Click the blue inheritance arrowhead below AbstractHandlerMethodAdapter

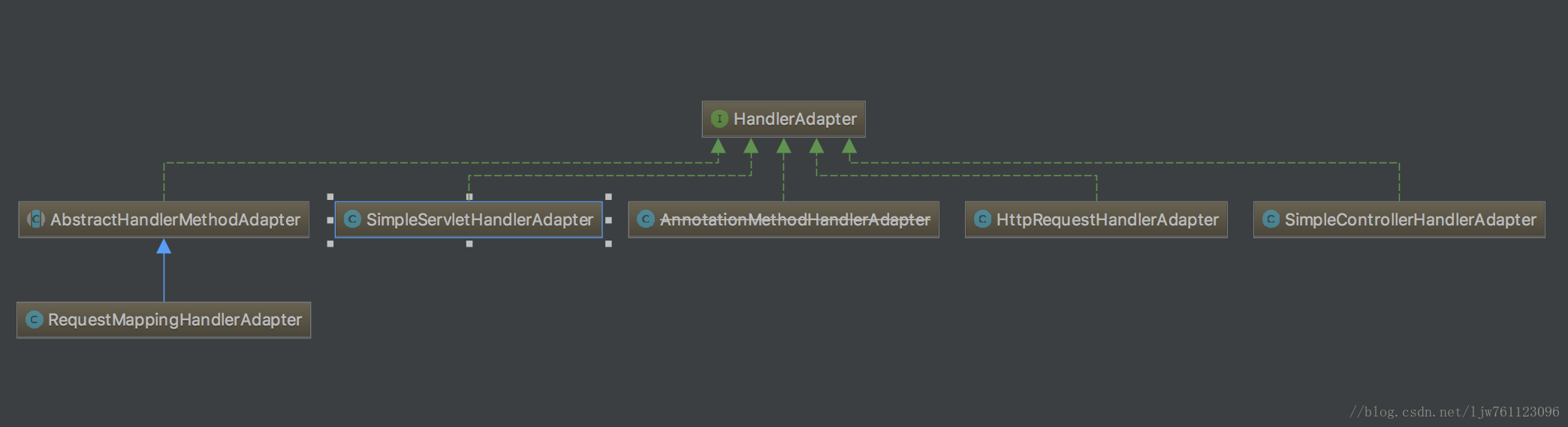point(164,246)
